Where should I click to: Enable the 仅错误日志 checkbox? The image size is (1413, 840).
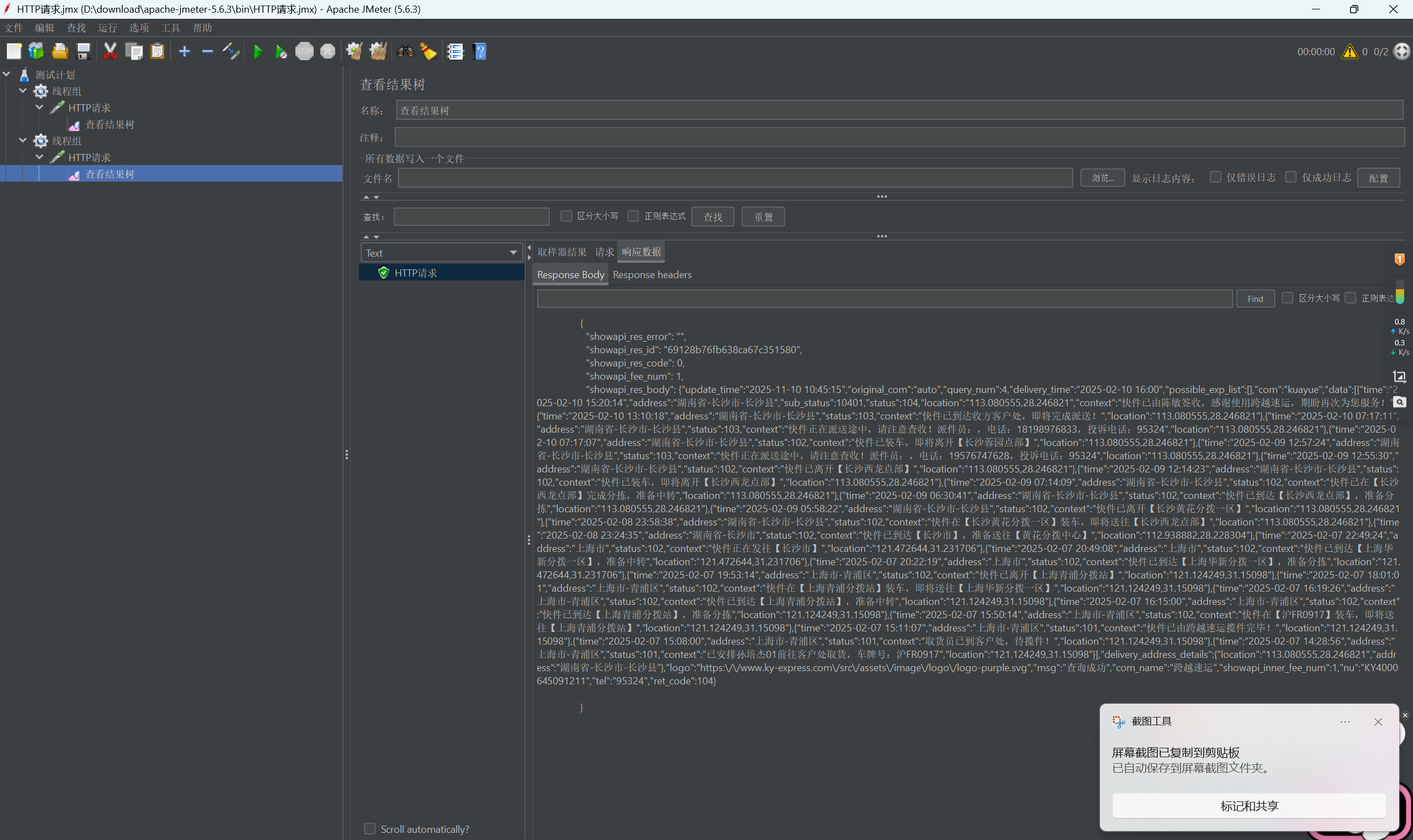click(x=1215, y=177)
